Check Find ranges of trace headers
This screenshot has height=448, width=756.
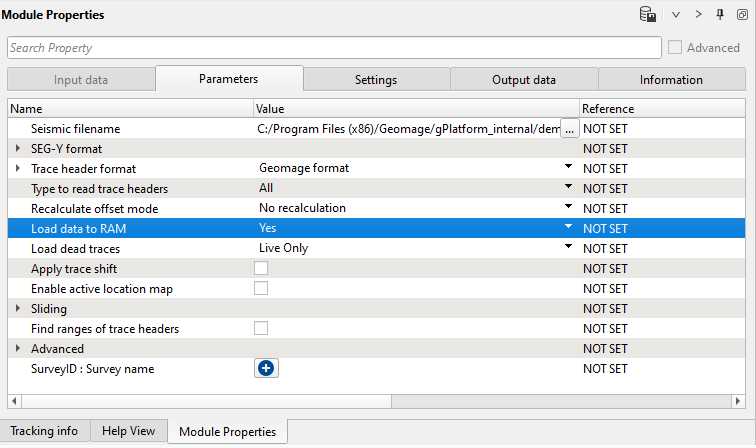tap(261, 328)
